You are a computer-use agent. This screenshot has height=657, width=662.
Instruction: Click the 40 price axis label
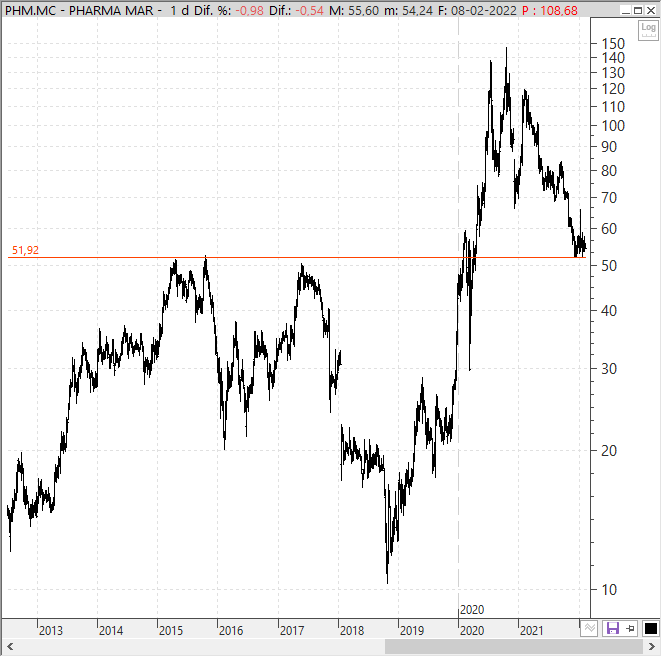[x=609, y=310]
